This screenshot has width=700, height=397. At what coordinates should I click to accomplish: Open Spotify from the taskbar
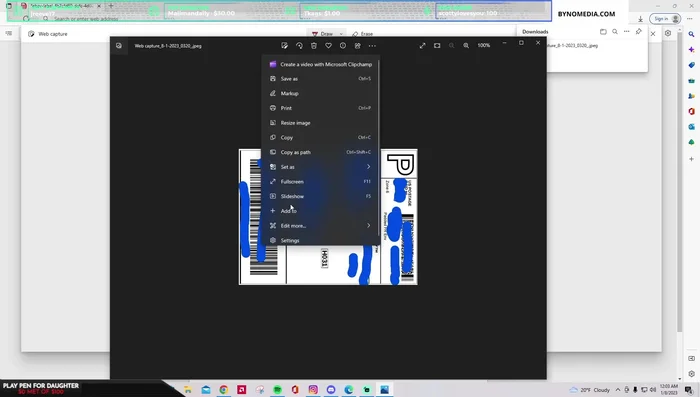pos(277,390)
